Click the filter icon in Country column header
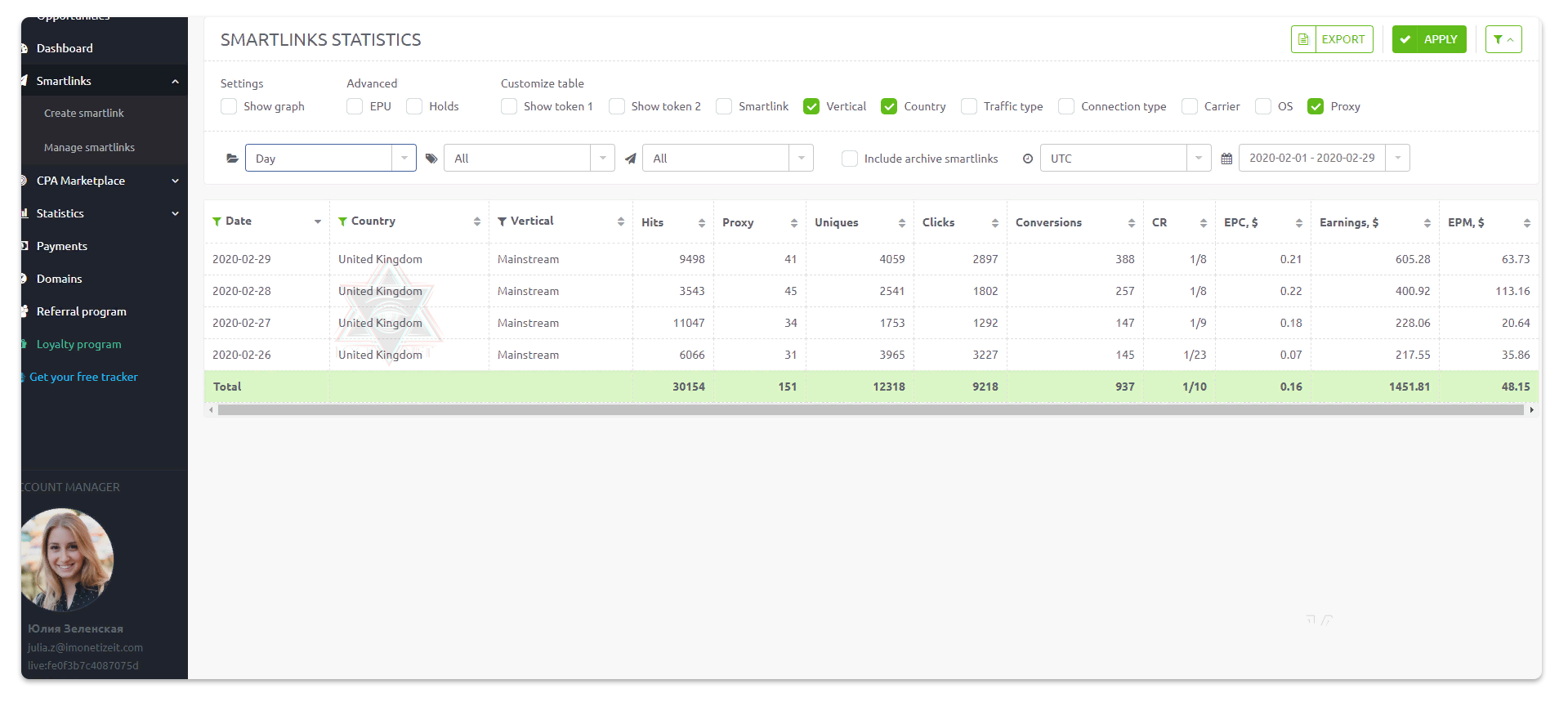 click(342, 221)
